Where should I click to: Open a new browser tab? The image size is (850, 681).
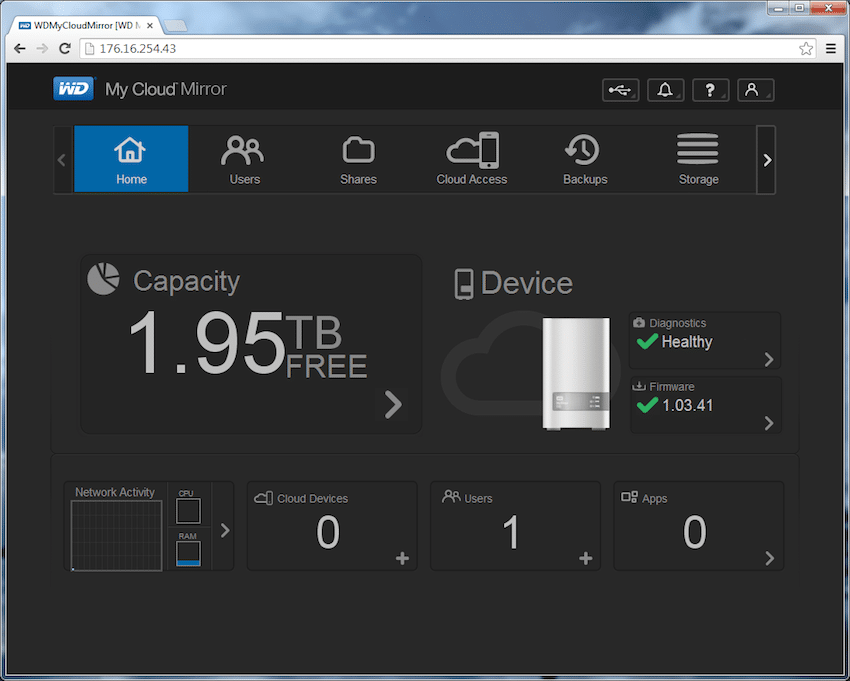point(175,25)
